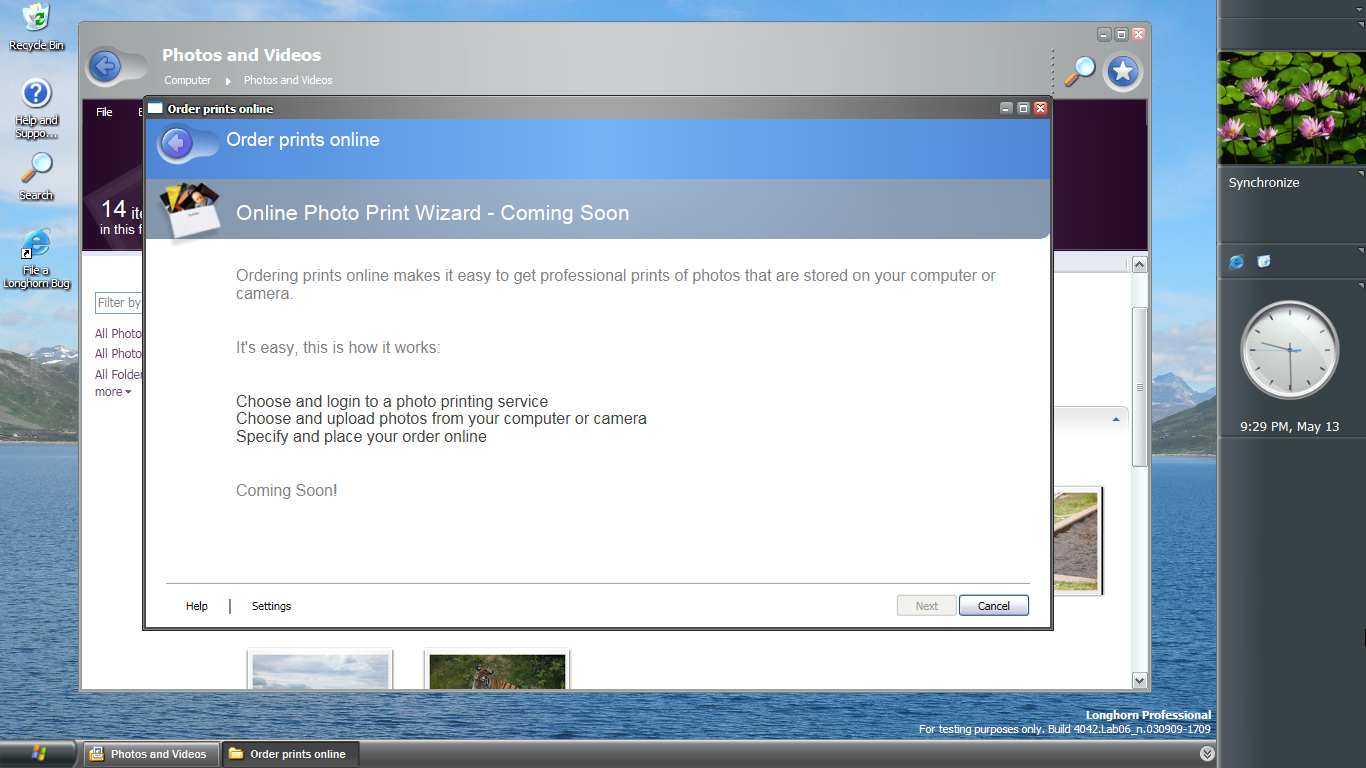Click the Photos window scrollbar down arrow
The image size is (1366, 768).
coord(1139,680)
